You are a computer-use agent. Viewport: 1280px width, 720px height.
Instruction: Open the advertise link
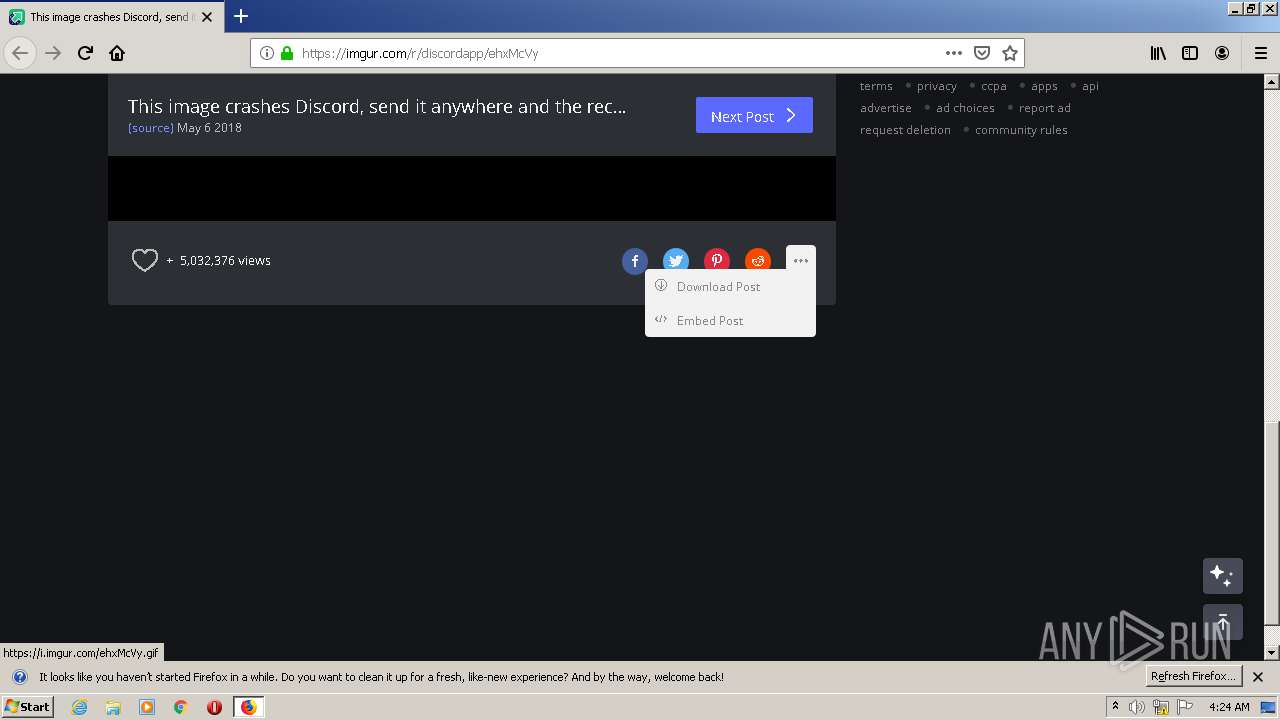pos(886,108)
